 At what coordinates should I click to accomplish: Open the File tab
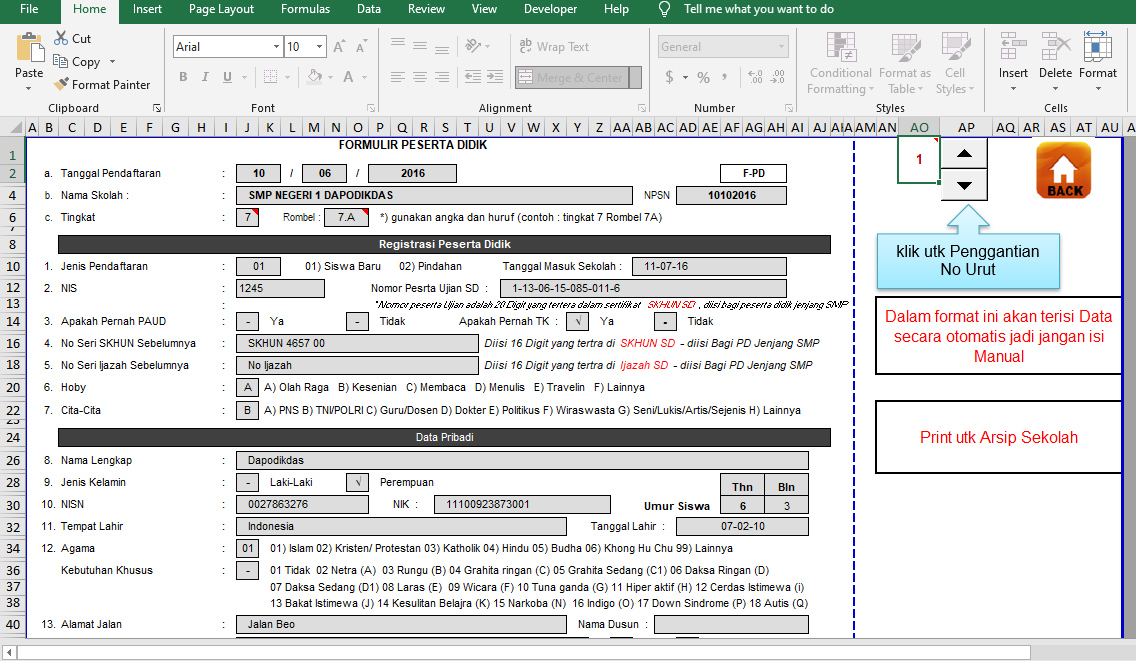pyautogui.click(x=29, y=9)
